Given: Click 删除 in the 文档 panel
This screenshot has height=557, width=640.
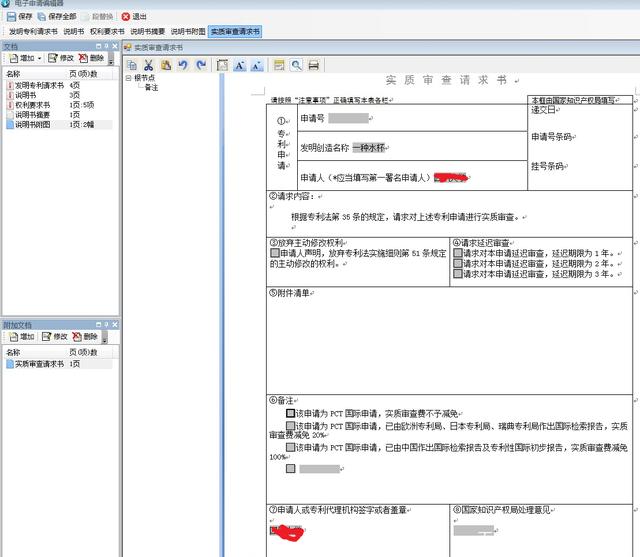Looking at the screenshot, I should pyautogui.click(x=91, y=58).
